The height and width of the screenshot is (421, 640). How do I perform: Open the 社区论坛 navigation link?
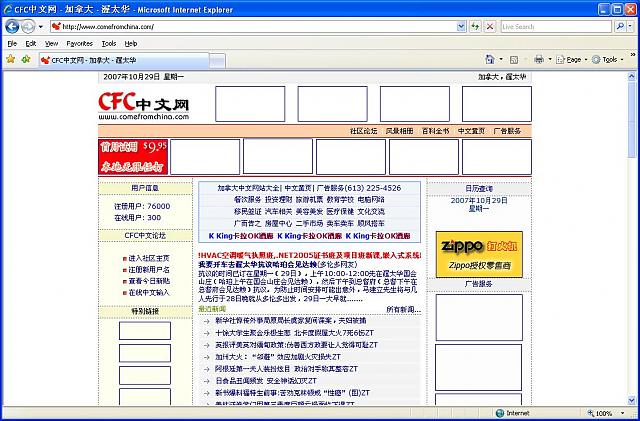coord(363,131)
